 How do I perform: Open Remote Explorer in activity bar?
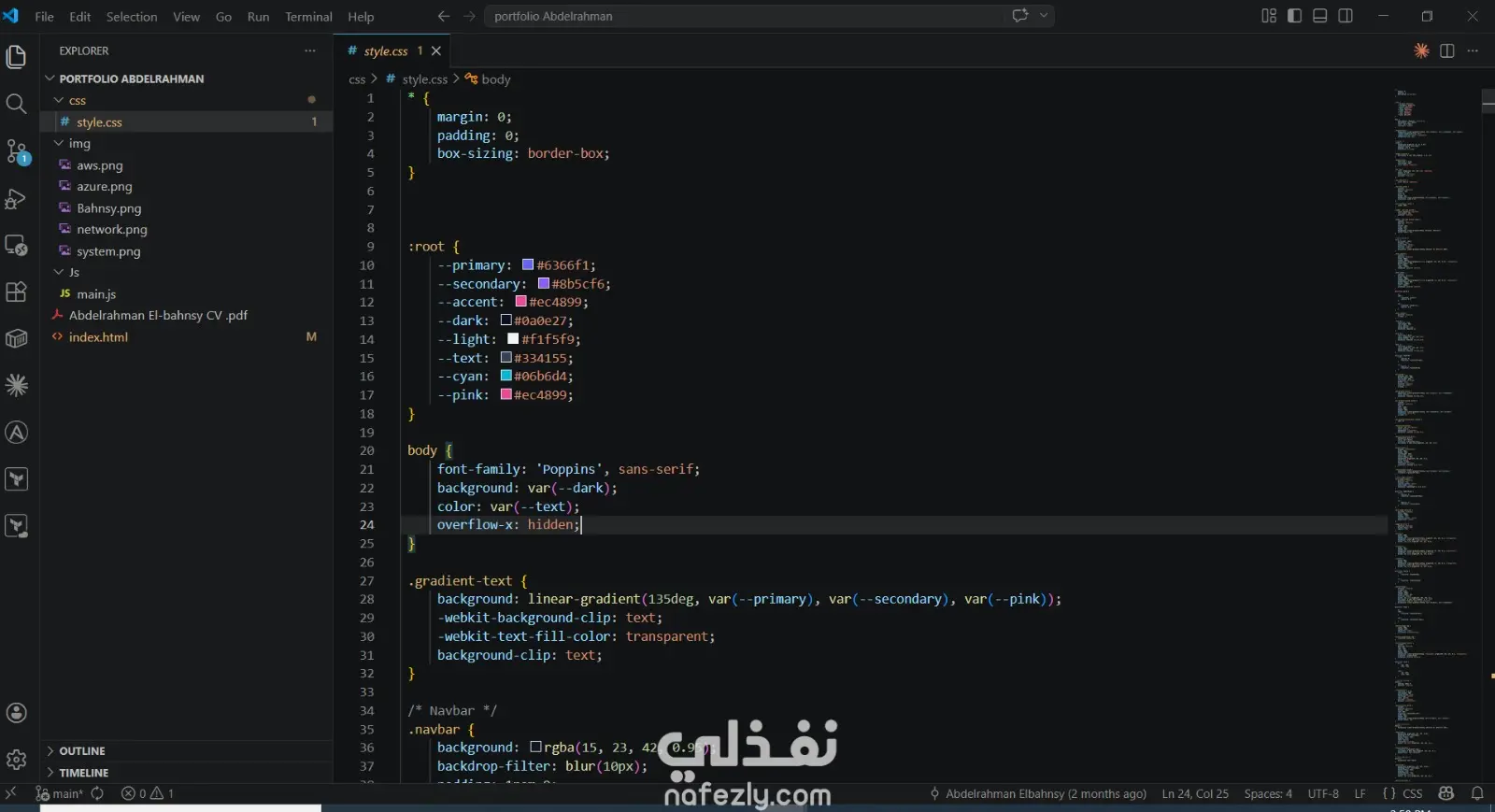click(16, 245)
